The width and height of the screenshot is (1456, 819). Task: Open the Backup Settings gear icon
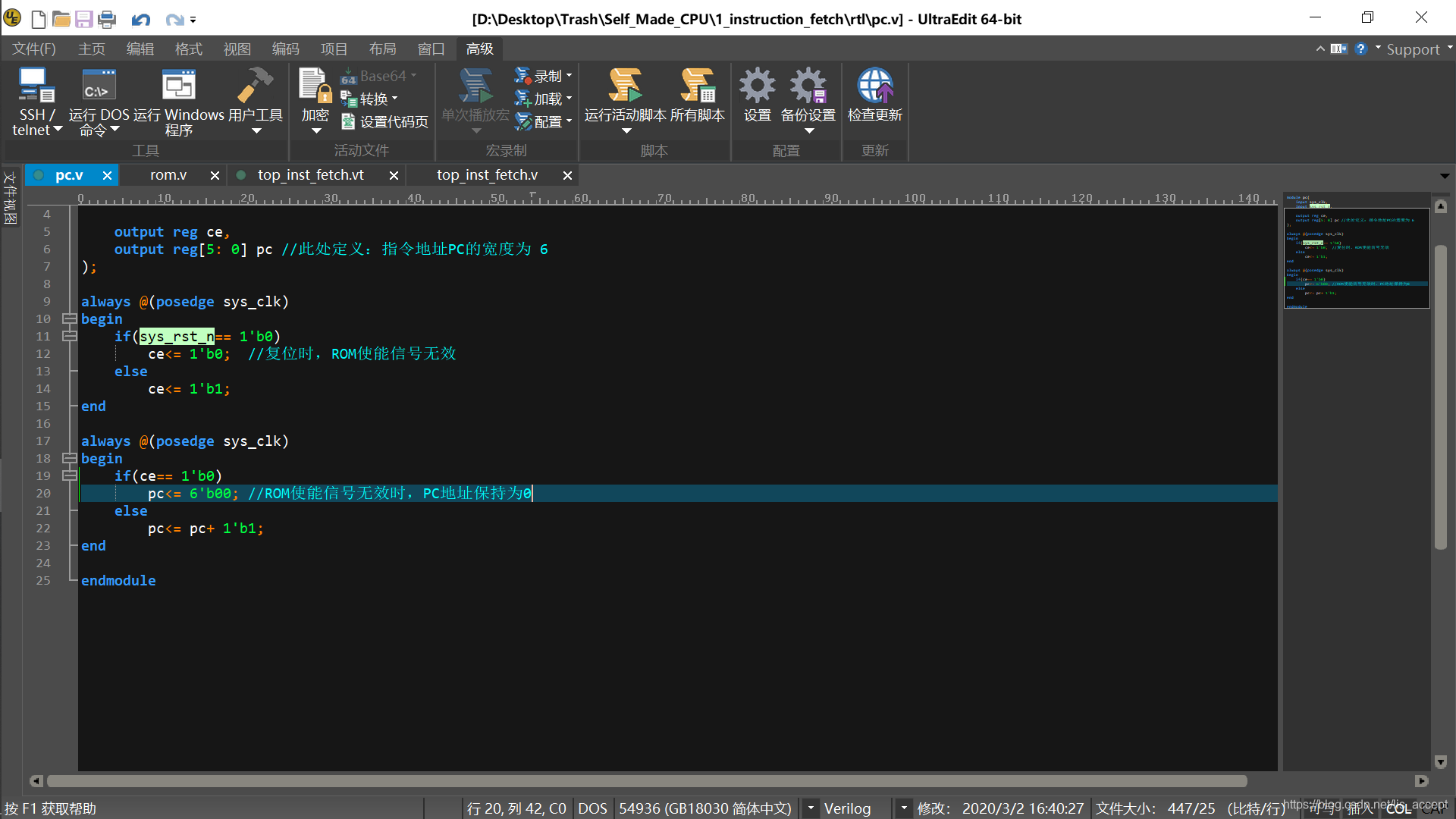(x=808, y=86)
